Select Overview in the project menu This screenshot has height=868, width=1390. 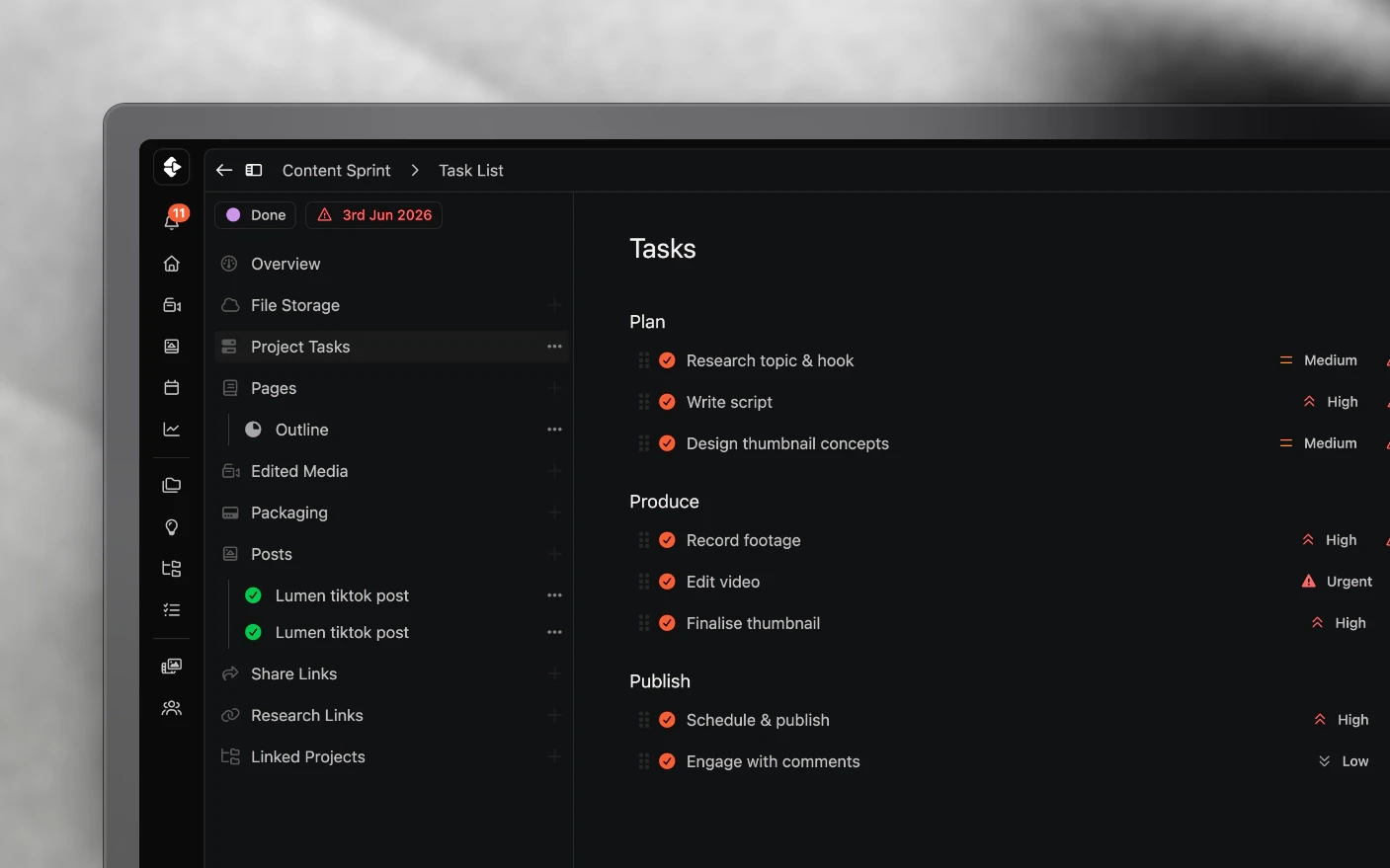pyautogui.click(x=391, y=264)
